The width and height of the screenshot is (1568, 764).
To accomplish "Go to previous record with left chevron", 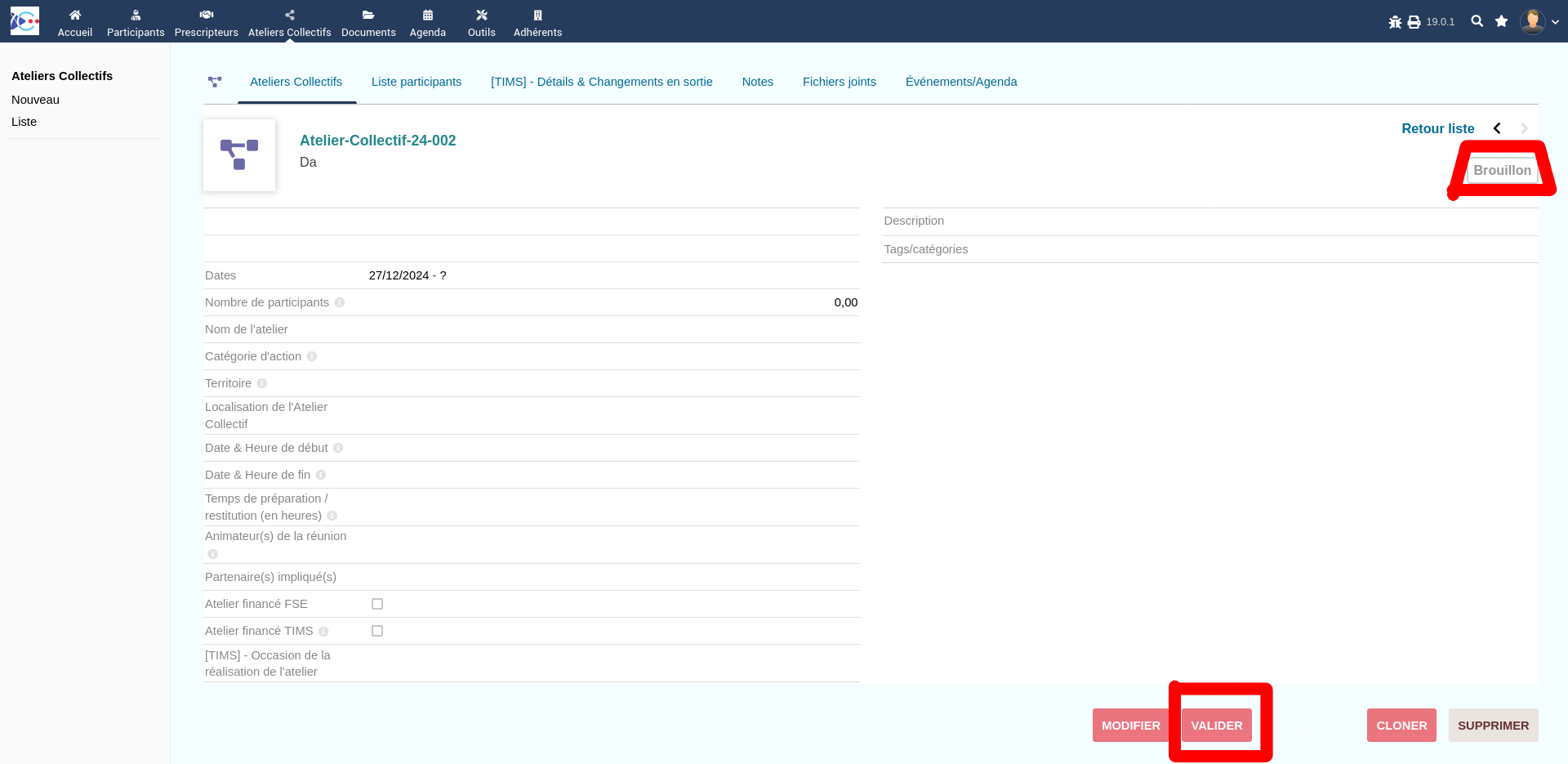I will coord(1497,128).
